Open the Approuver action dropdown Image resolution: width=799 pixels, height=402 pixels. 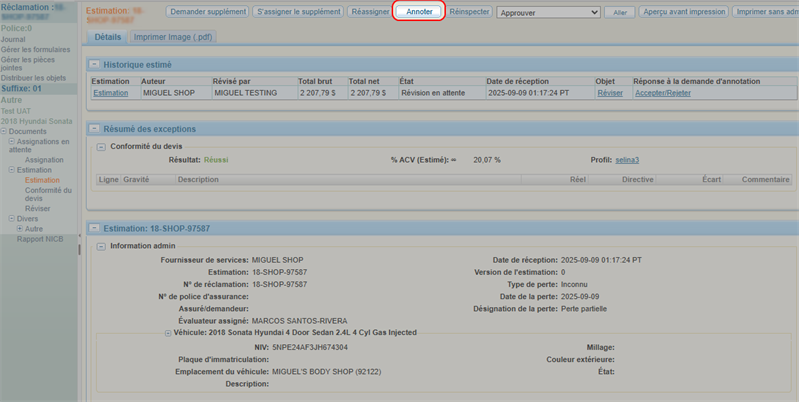(x=548, y=13)
